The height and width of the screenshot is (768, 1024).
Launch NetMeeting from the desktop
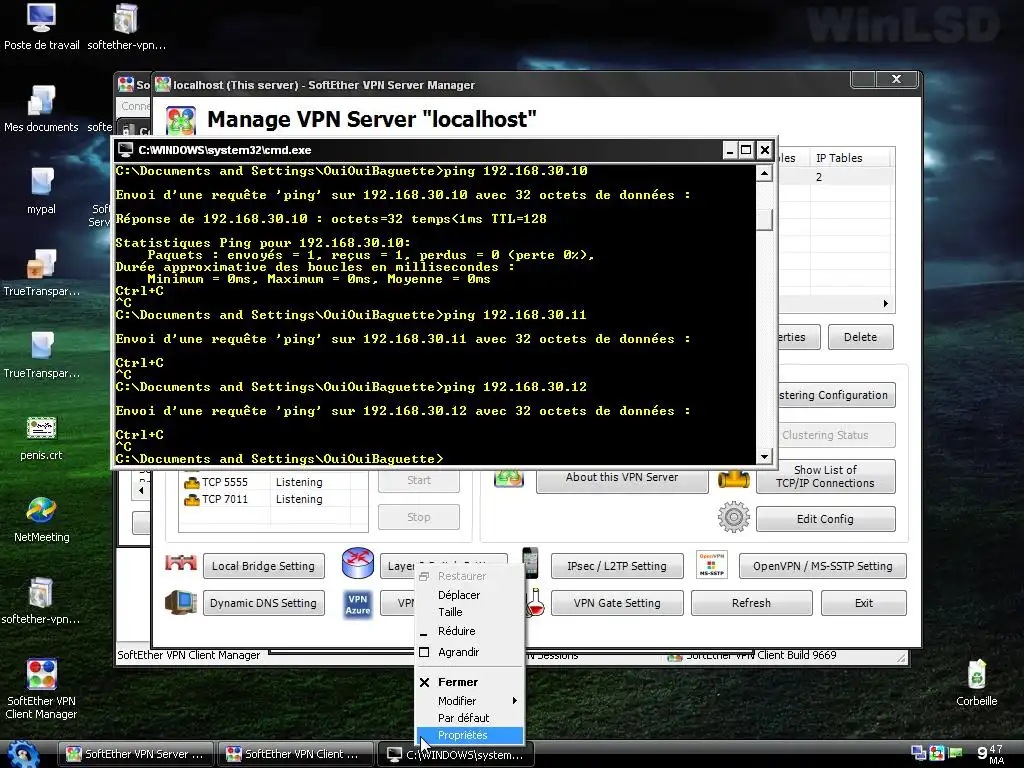(41, 519)
